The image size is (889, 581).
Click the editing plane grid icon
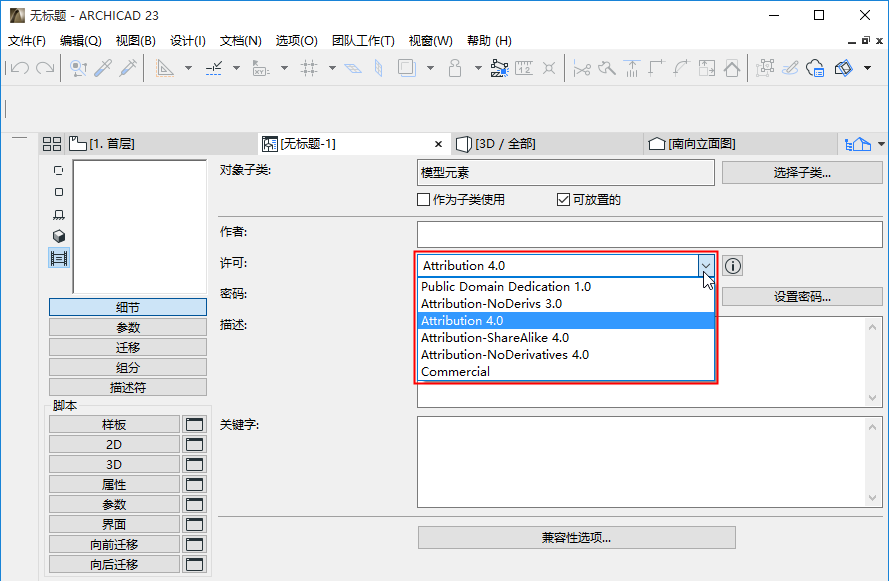[353, 69]
